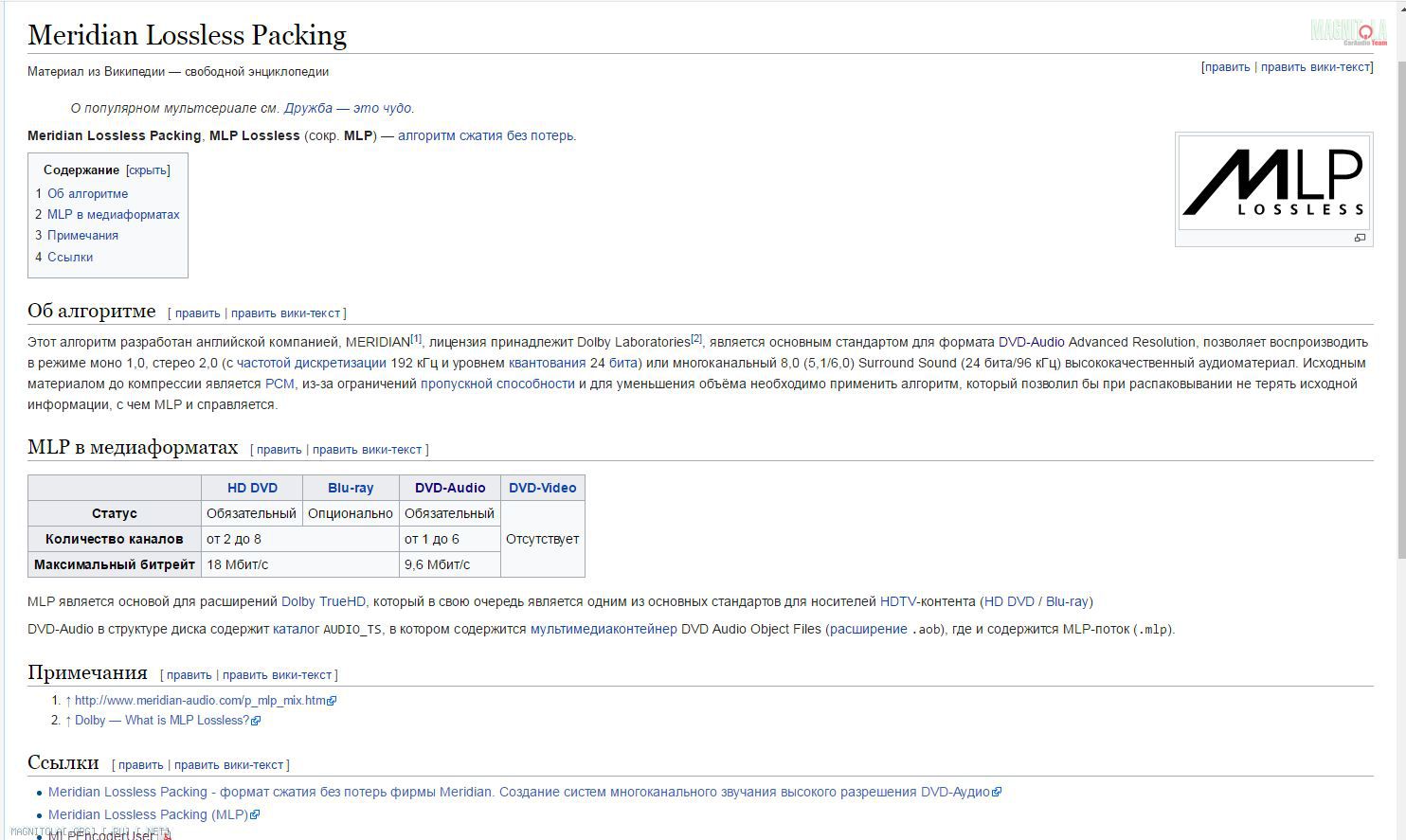Click править next to the Об алгоритме heading
This screenshot has height=840, width=1406.
coord(197,313)
